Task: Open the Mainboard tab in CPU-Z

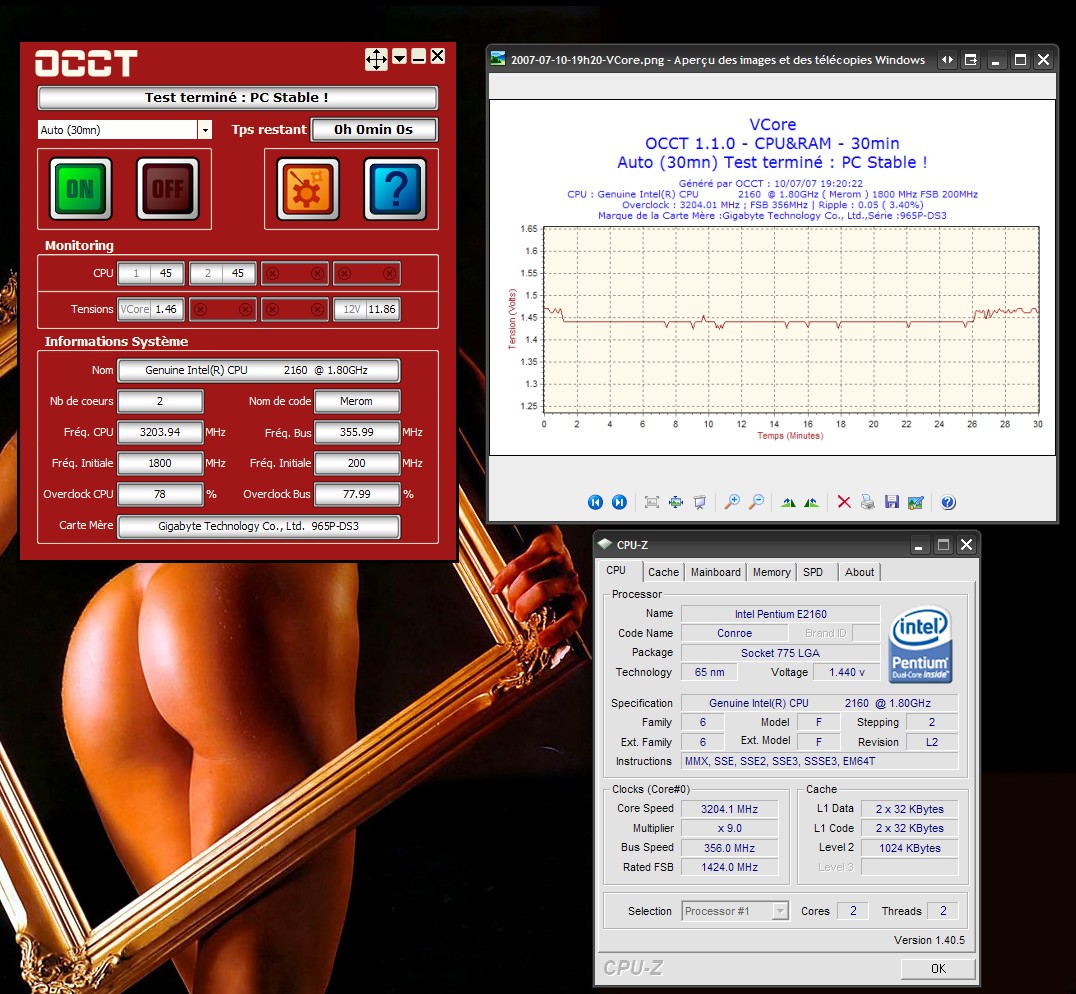Action: [x=716, y=572]
